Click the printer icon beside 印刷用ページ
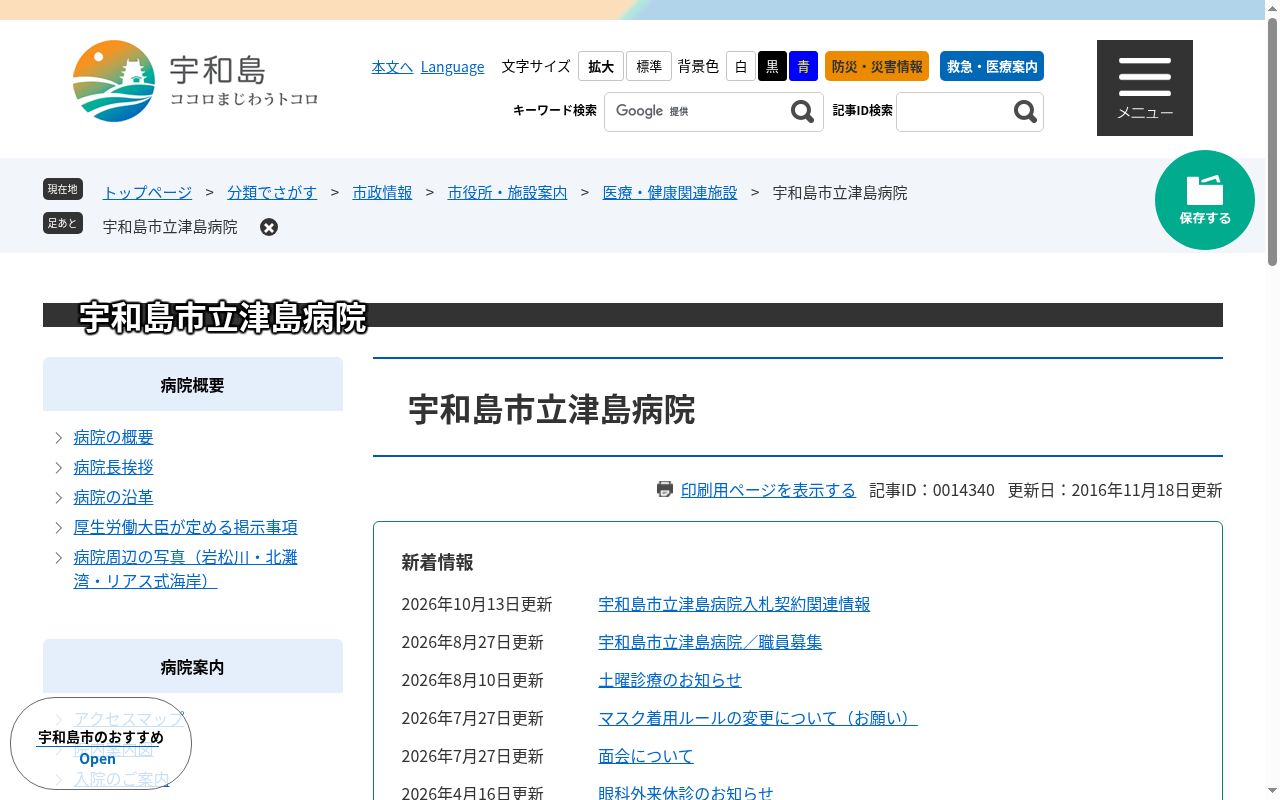Image resolution: width=1280 pixels, height=800 pixels. (x=665, y=489)
